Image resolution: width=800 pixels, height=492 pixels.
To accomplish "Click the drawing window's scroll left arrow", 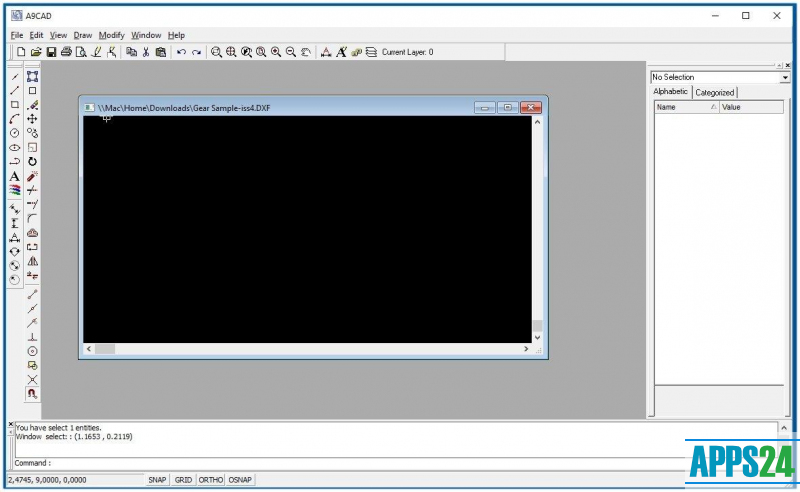I will pyautogui.click(x=89, y=349).
